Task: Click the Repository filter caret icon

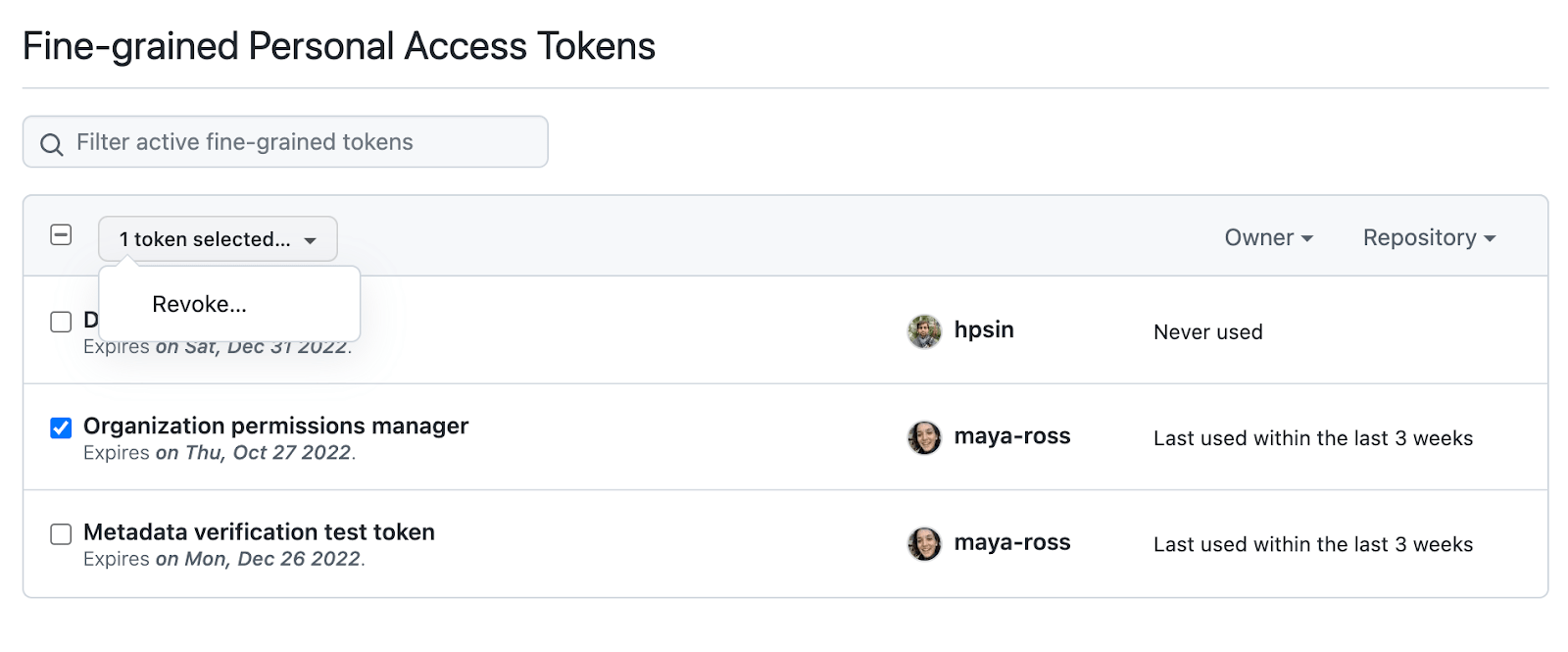Action: 1491,237
